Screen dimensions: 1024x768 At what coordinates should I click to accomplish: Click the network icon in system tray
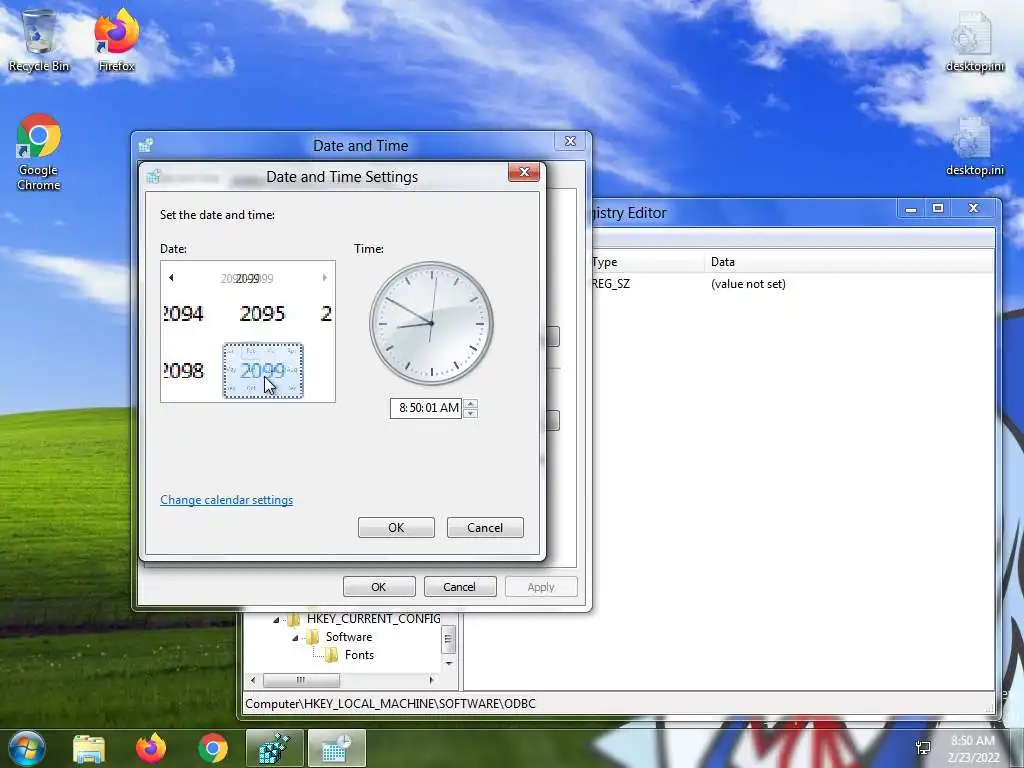923,748
